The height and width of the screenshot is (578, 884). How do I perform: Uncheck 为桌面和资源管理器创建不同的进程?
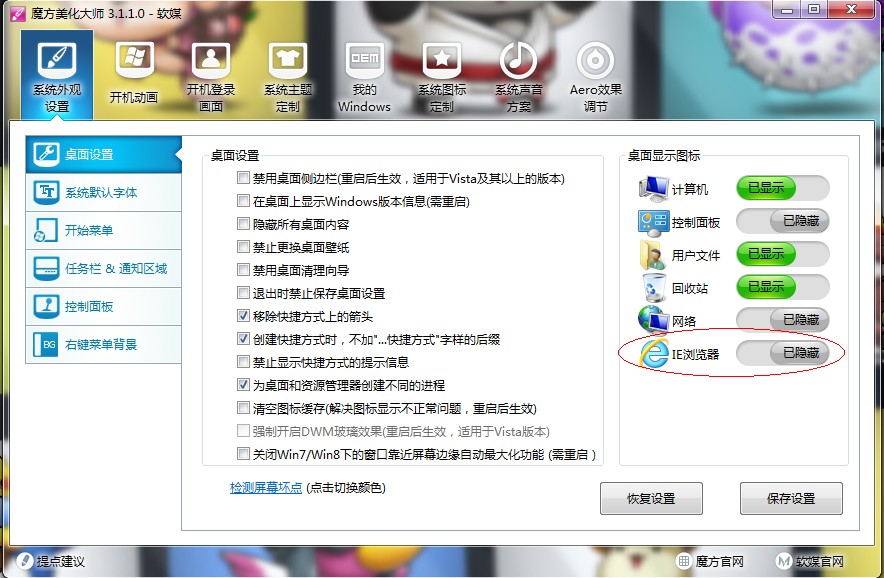(243, 385)
